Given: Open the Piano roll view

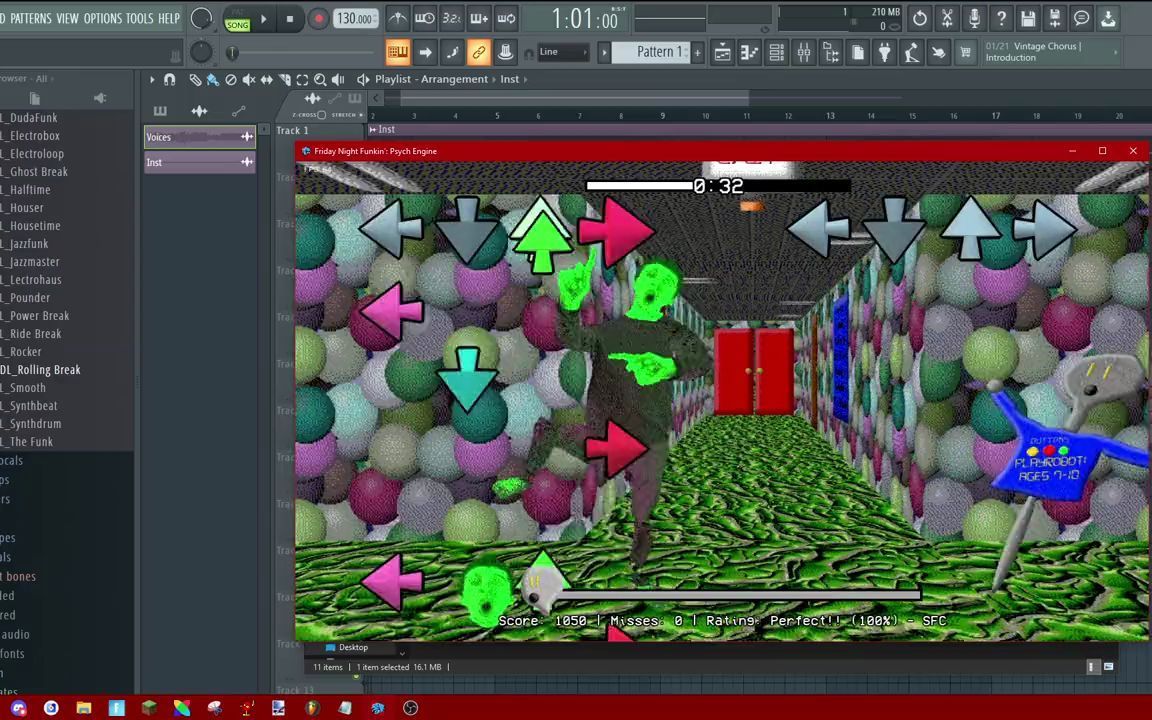Looking at the screenshot, I should [x=749, y=52].
